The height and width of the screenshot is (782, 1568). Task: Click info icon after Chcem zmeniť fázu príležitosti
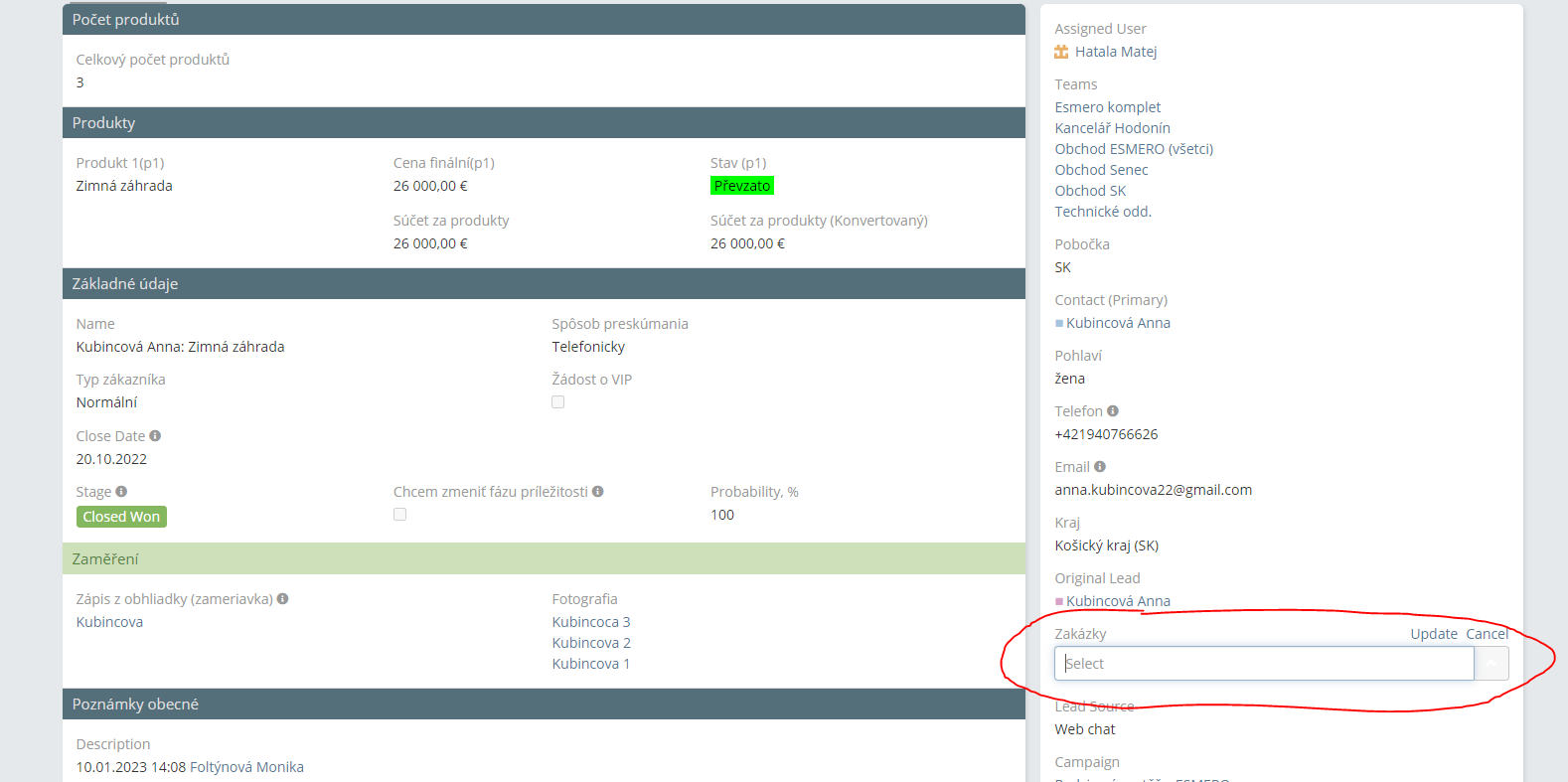[x=598, y=492]
